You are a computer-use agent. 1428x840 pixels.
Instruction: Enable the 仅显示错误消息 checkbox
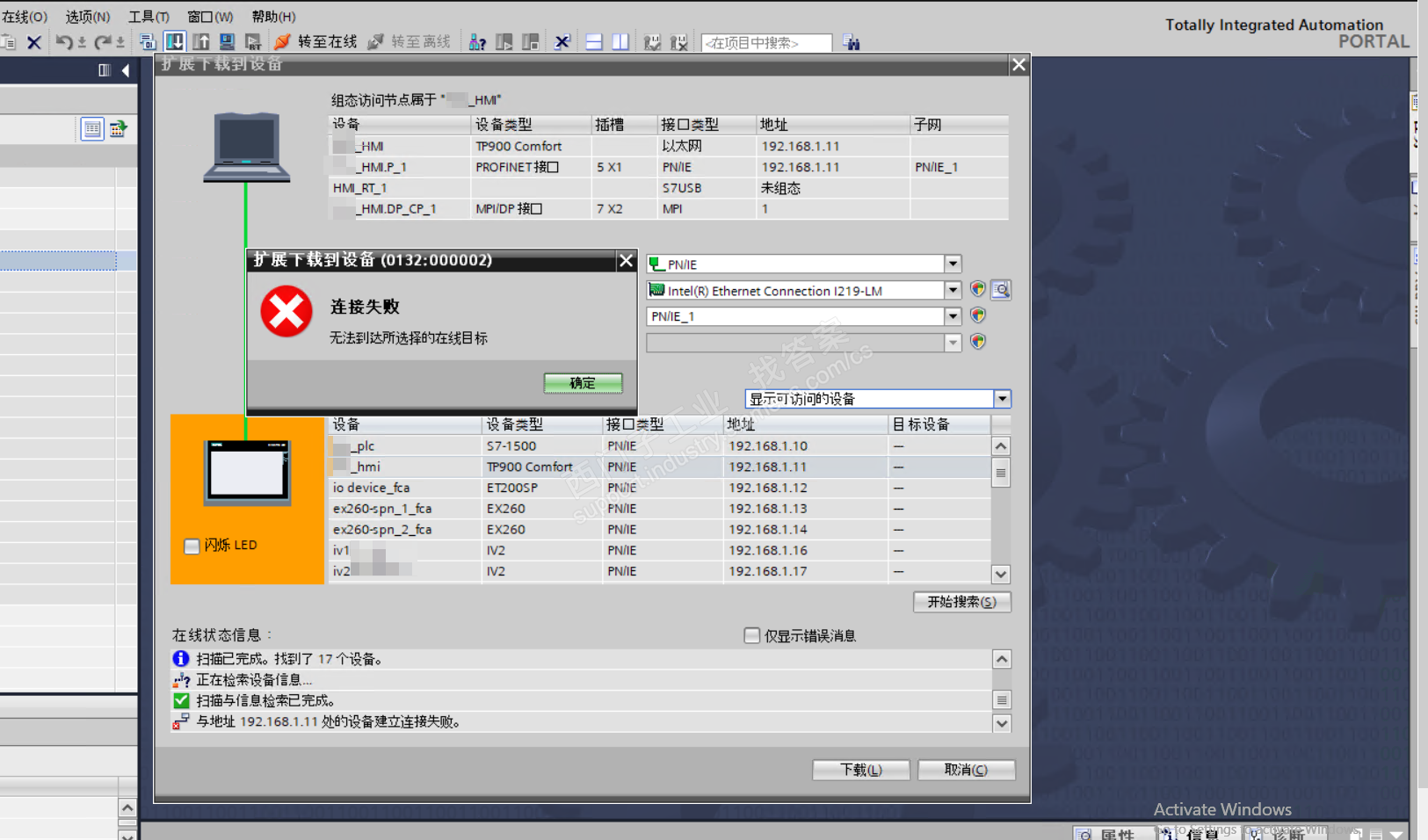[x=751, y=635]
